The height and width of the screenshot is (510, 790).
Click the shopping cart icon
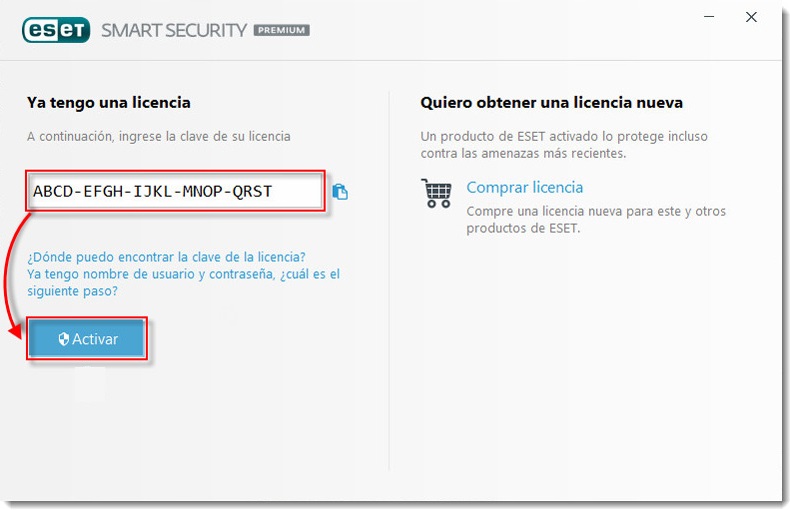(x=437, y=193)
